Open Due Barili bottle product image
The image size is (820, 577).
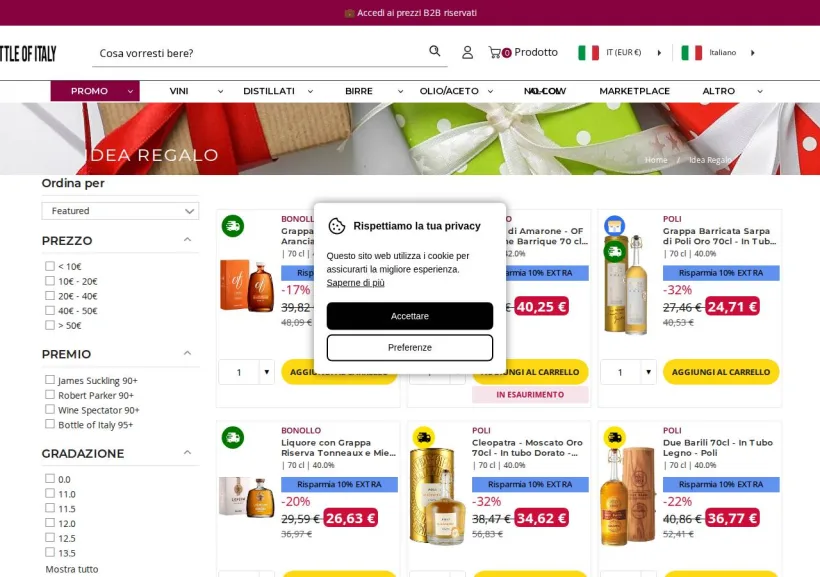click(628, 496)
